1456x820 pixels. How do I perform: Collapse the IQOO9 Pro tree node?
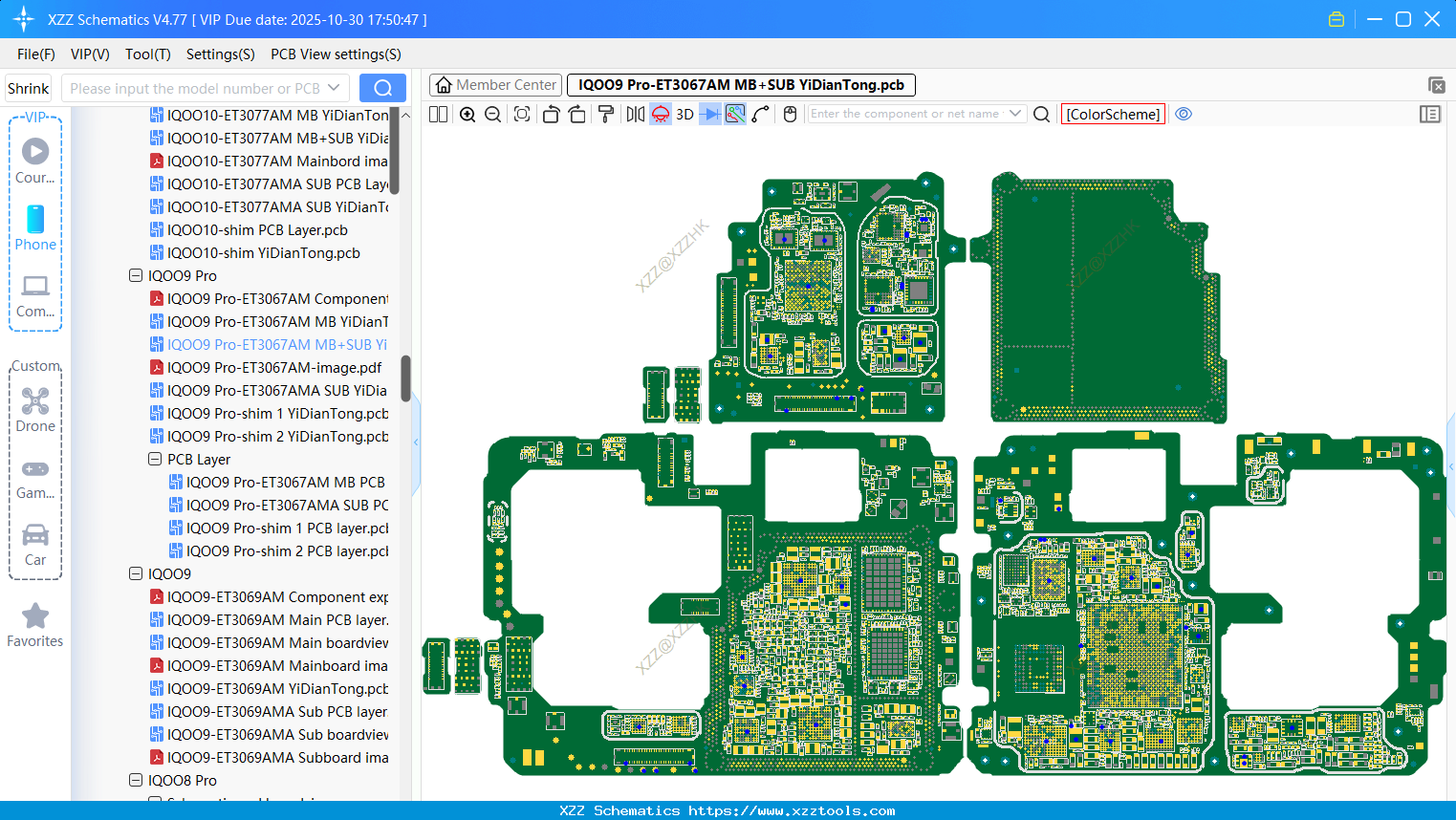[x=136, y=276]
